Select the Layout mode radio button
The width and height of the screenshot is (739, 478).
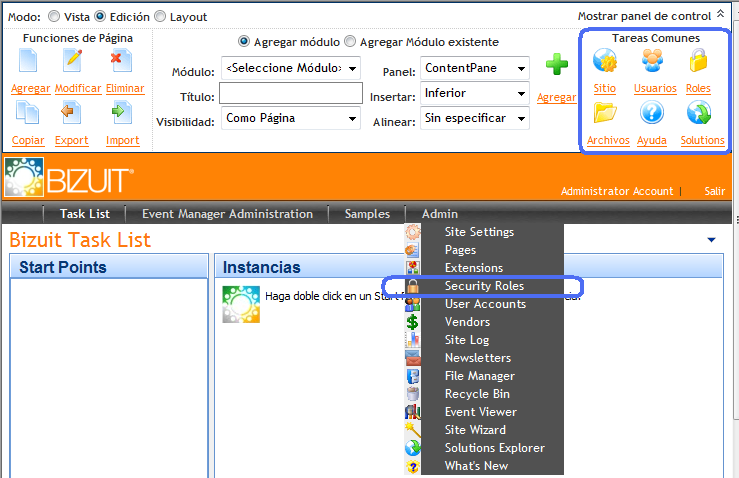pyautogui.click(x=160, y=17)
